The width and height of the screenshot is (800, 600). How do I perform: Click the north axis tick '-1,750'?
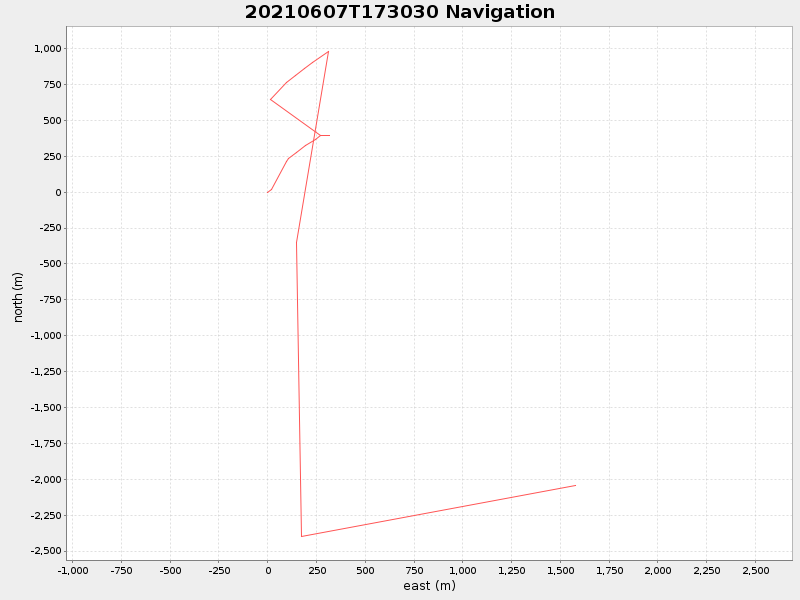(x=46, y=443)
